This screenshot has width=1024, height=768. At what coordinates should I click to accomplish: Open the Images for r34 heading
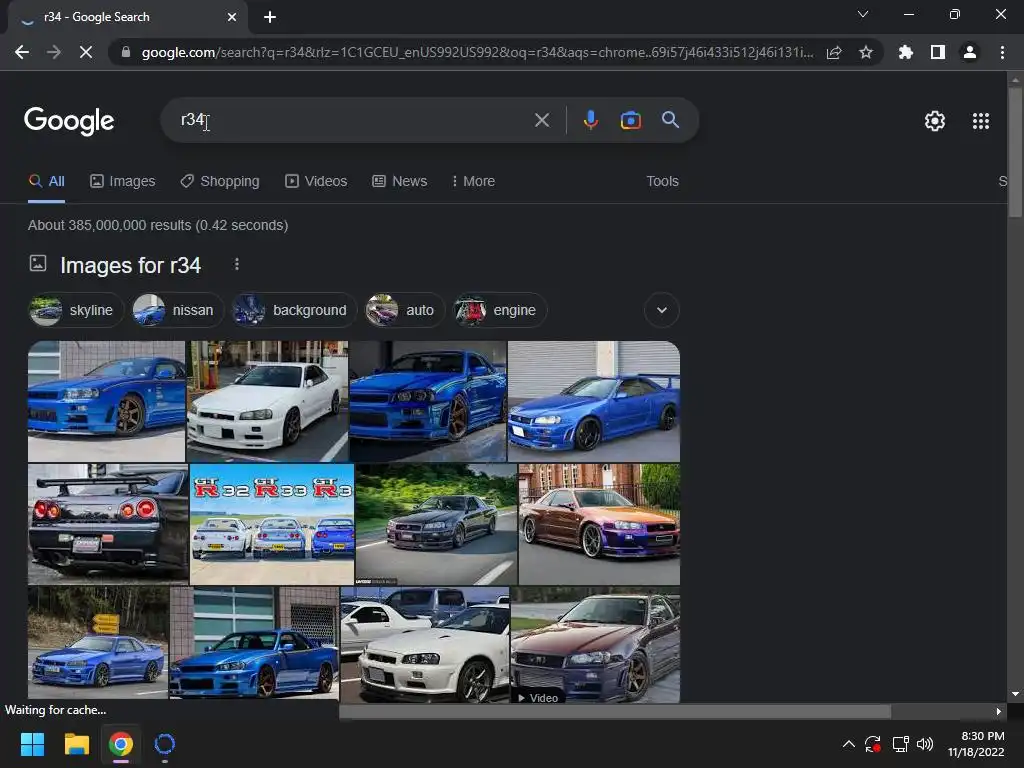click(x=131, y=265)
